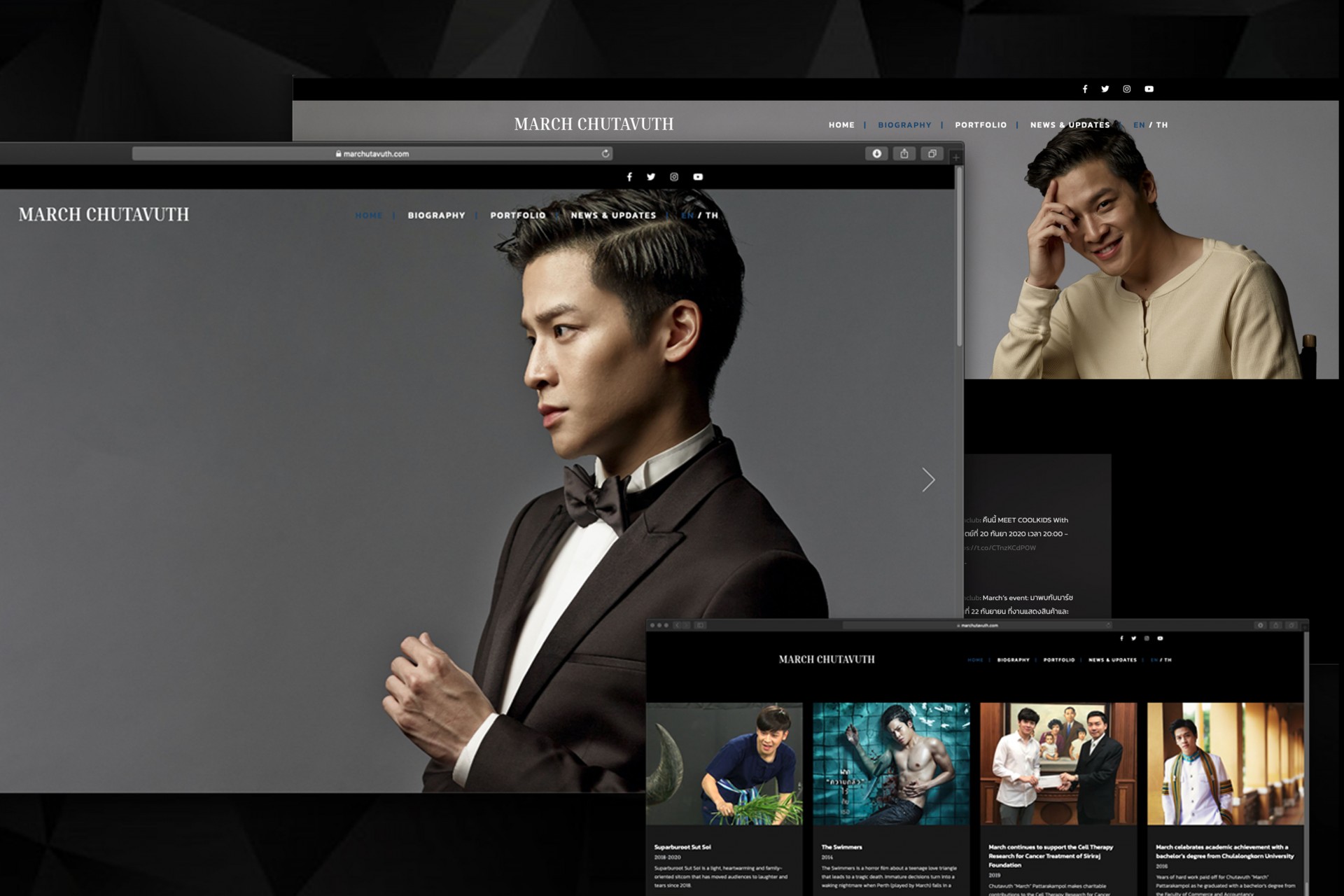Select PORTFOLIO in the navigation menu
Screen dimensions: 1344x896
pyautogui.click(x=519, y=216)
